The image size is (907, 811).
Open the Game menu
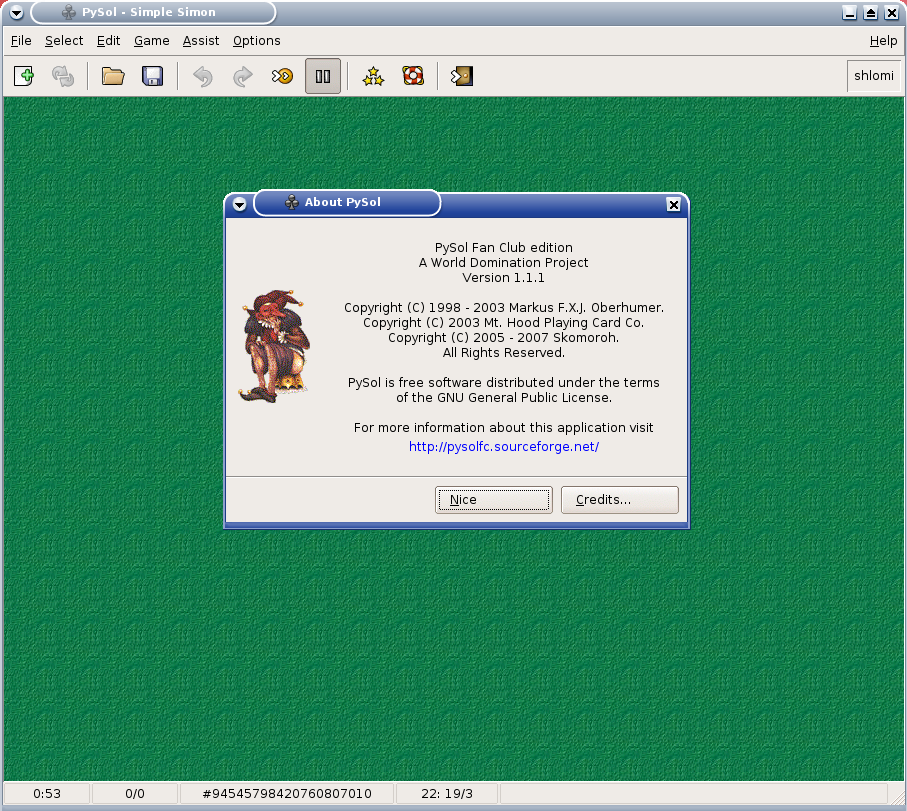pos(152,40)
